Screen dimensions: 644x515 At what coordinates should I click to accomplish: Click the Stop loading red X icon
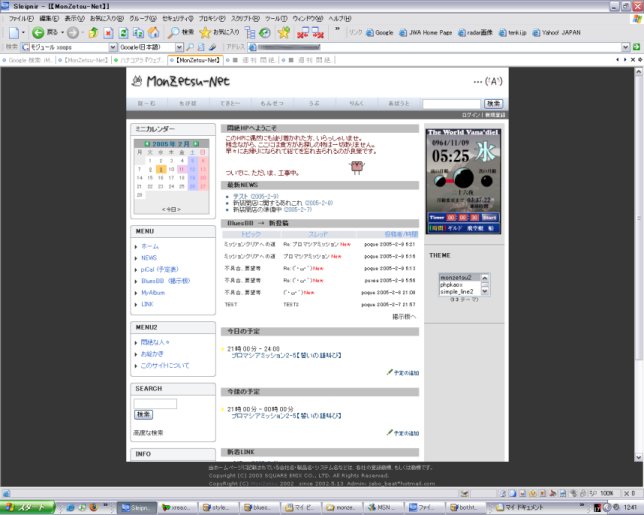point(108,32)
